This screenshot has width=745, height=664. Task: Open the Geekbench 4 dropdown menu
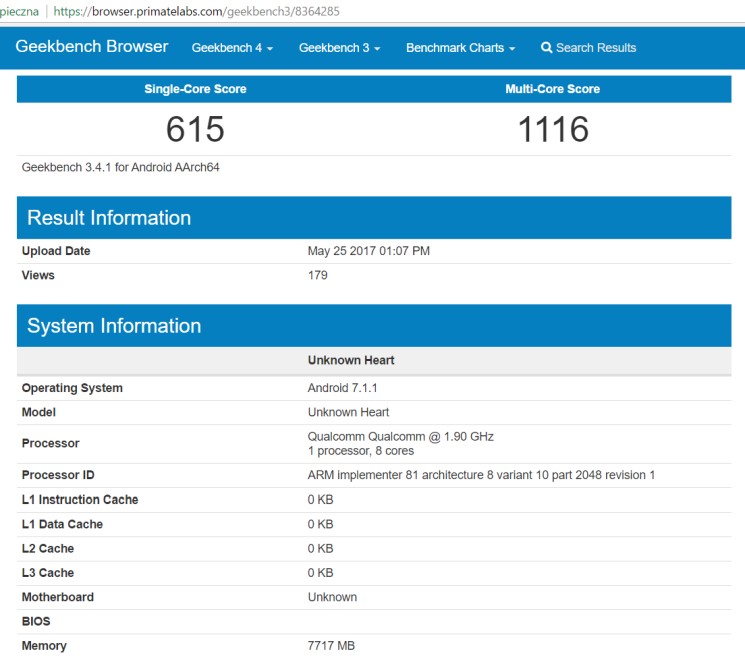pyautogui.click(x=232, y=48)
